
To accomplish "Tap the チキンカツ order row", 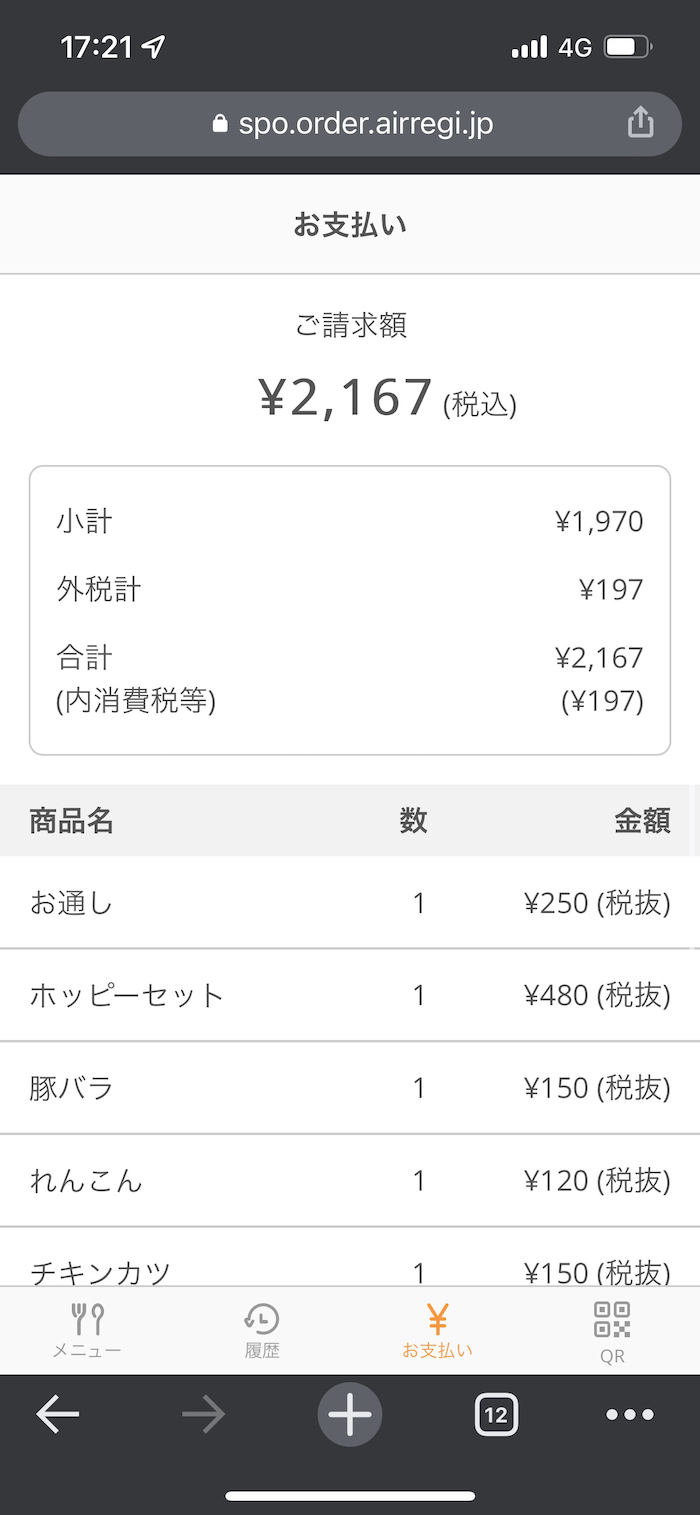I will pyautogui.click(x=348, y=1270).
